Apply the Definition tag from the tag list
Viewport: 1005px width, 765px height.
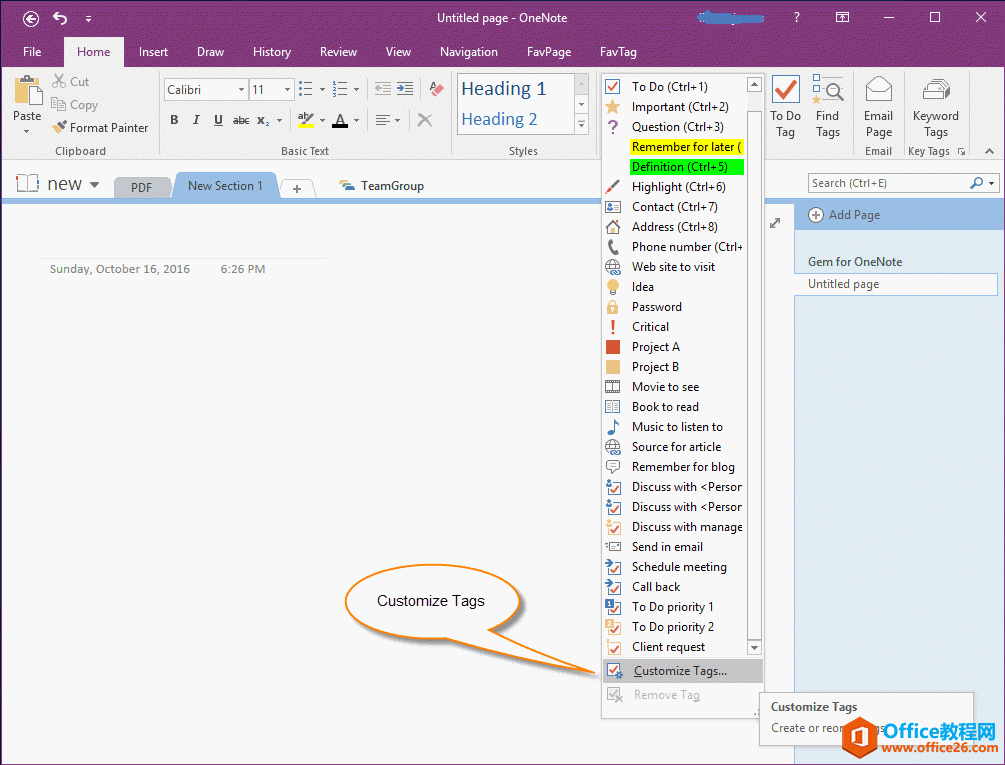686,166
